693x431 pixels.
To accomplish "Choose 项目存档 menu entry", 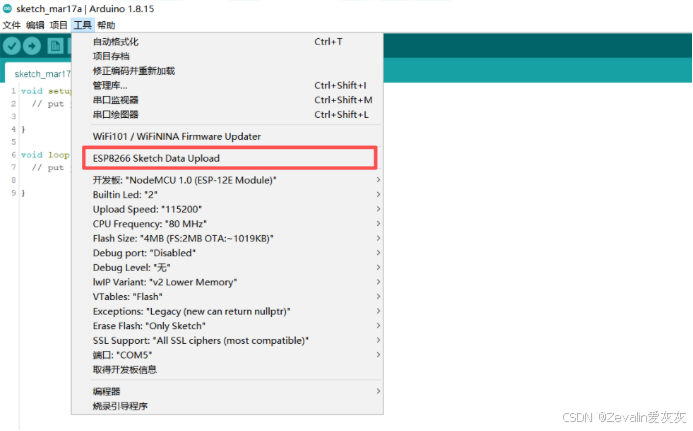I will tap(227, 56).
